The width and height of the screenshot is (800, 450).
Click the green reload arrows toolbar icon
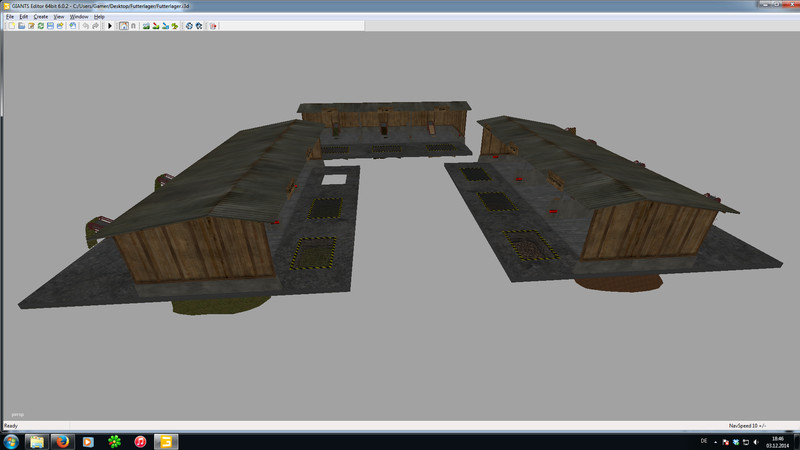(x=41, y=26)
